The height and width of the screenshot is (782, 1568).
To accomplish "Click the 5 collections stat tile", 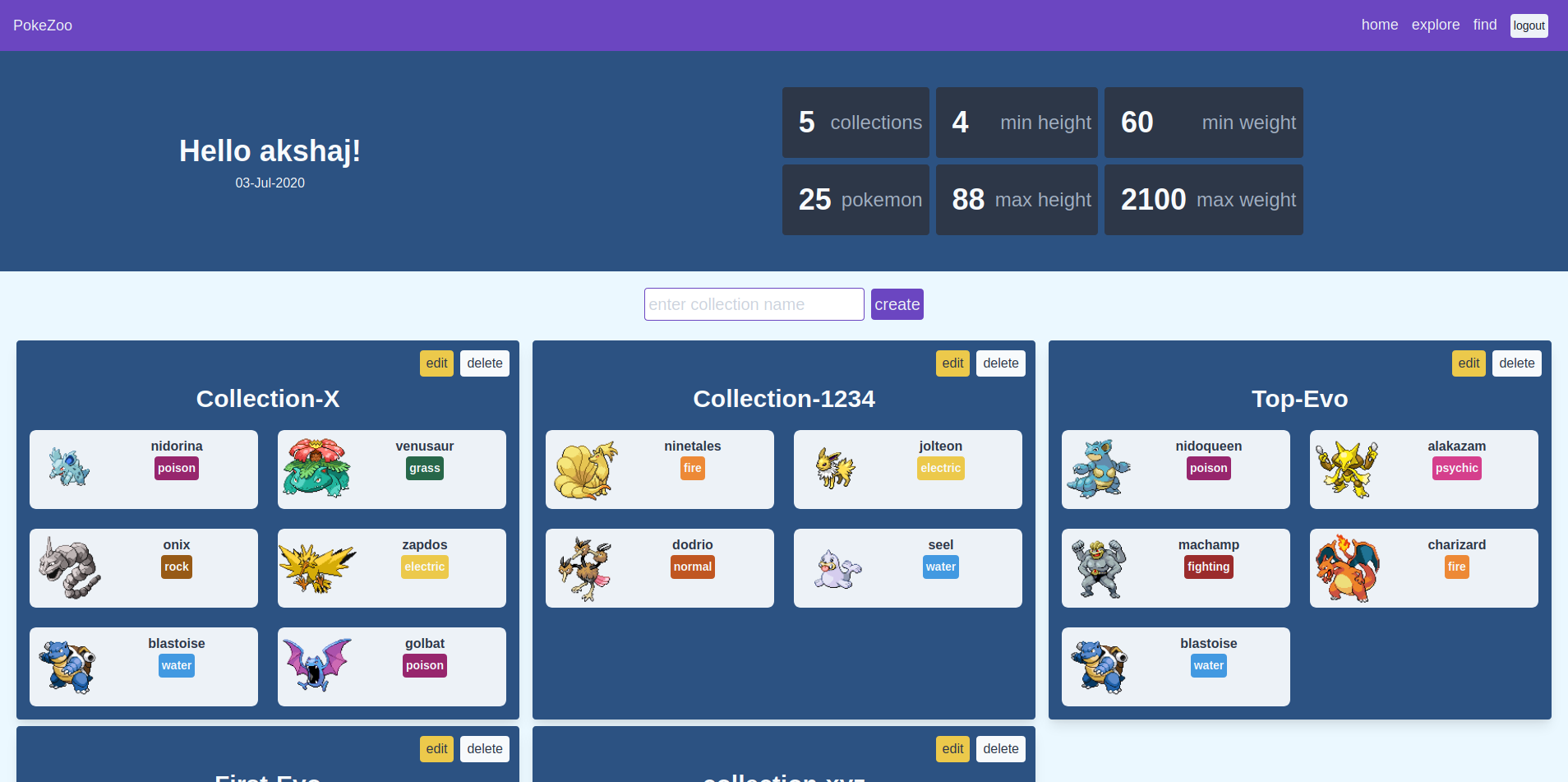I will (855, 123).
